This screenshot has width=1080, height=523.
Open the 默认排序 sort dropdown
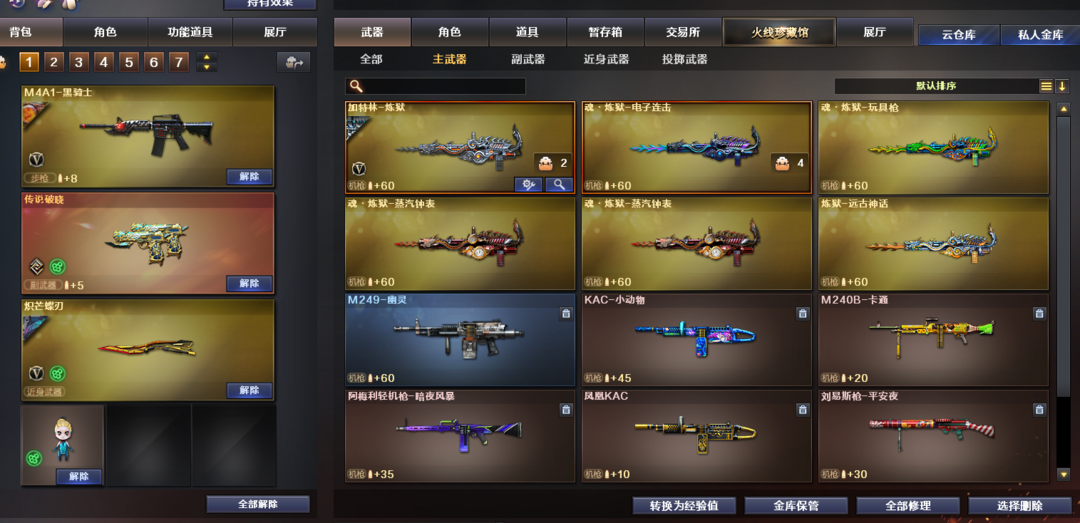936,86
